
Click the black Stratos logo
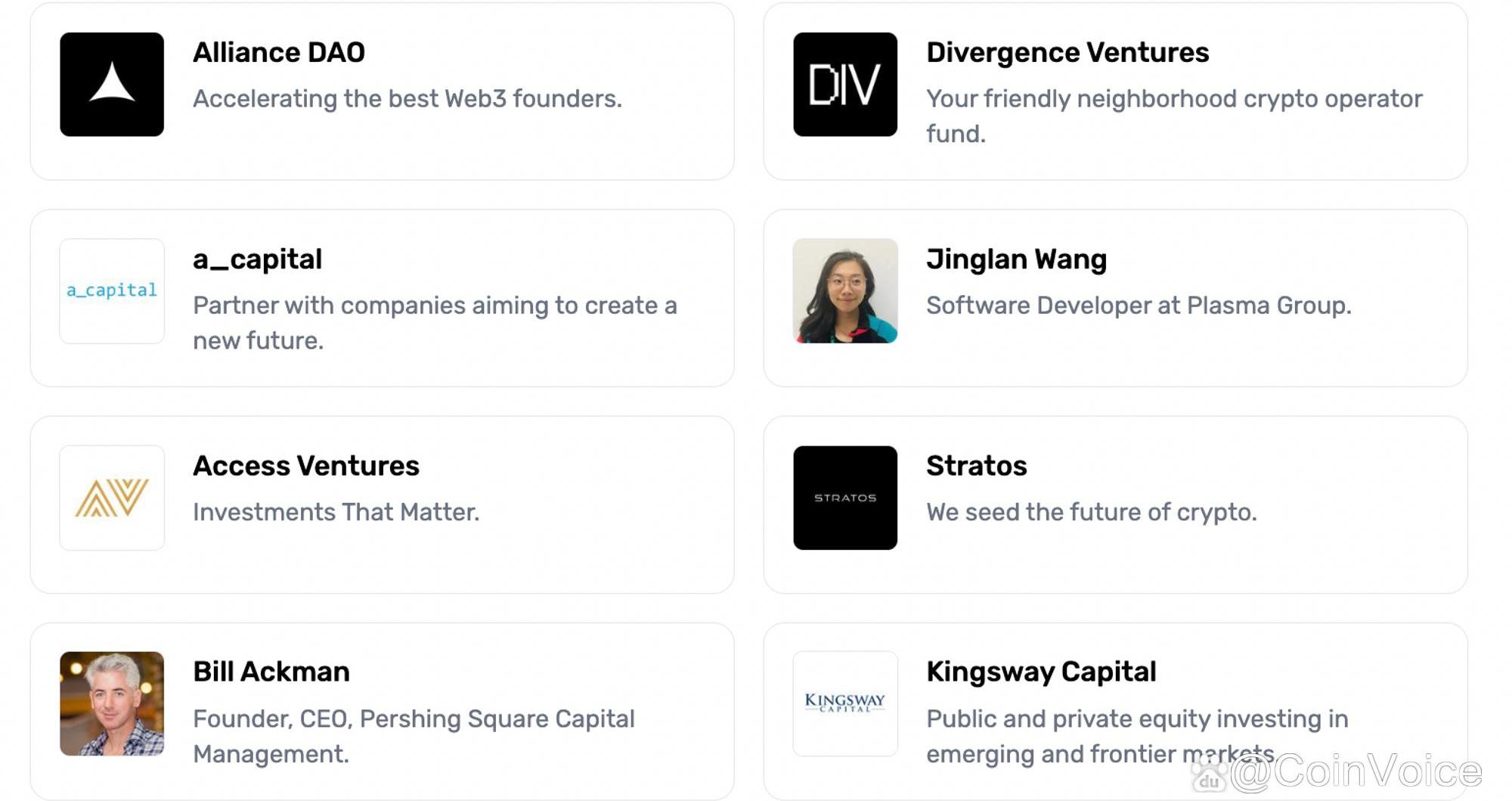tap(845, 498)
